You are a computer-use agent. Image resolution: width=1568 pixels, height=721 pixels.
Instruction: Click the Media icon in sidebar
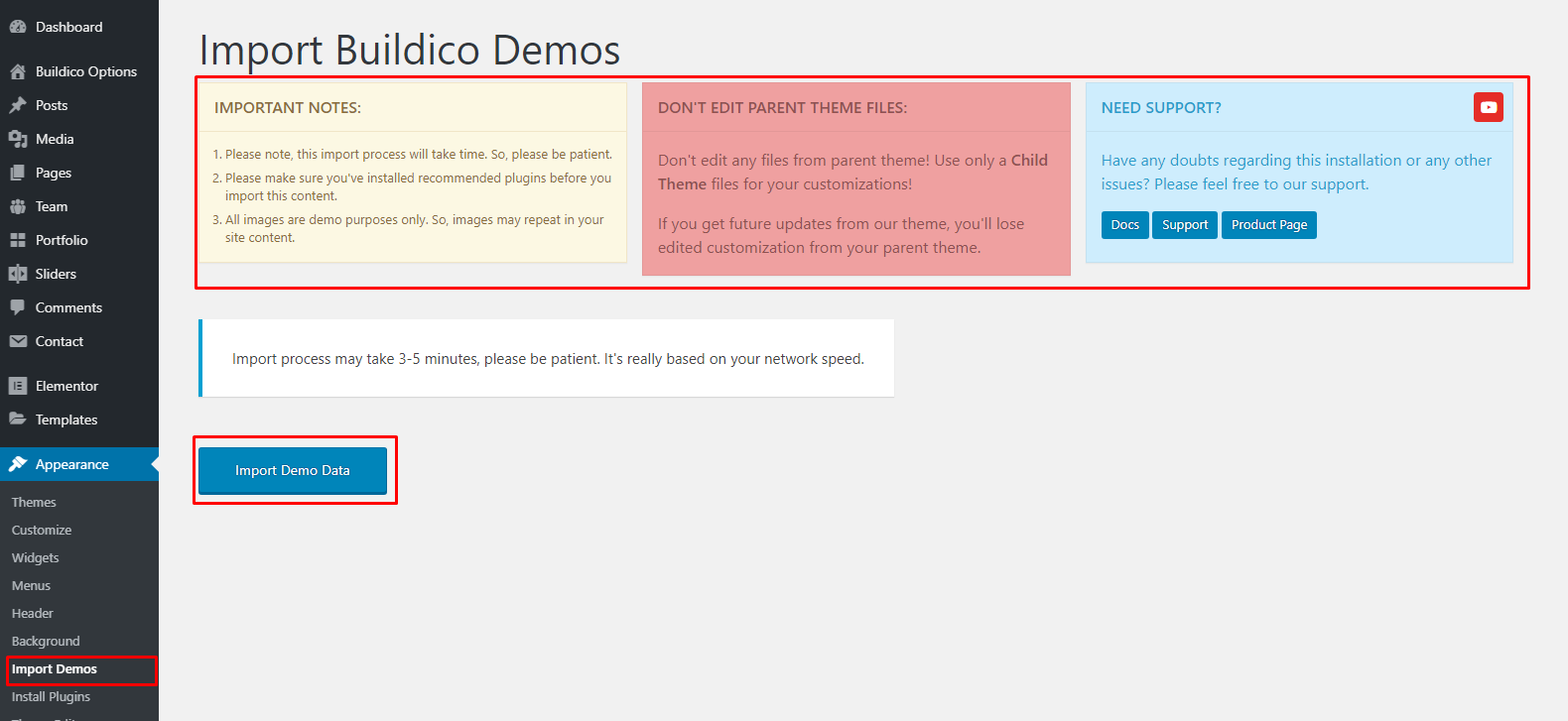pos(18,139)
